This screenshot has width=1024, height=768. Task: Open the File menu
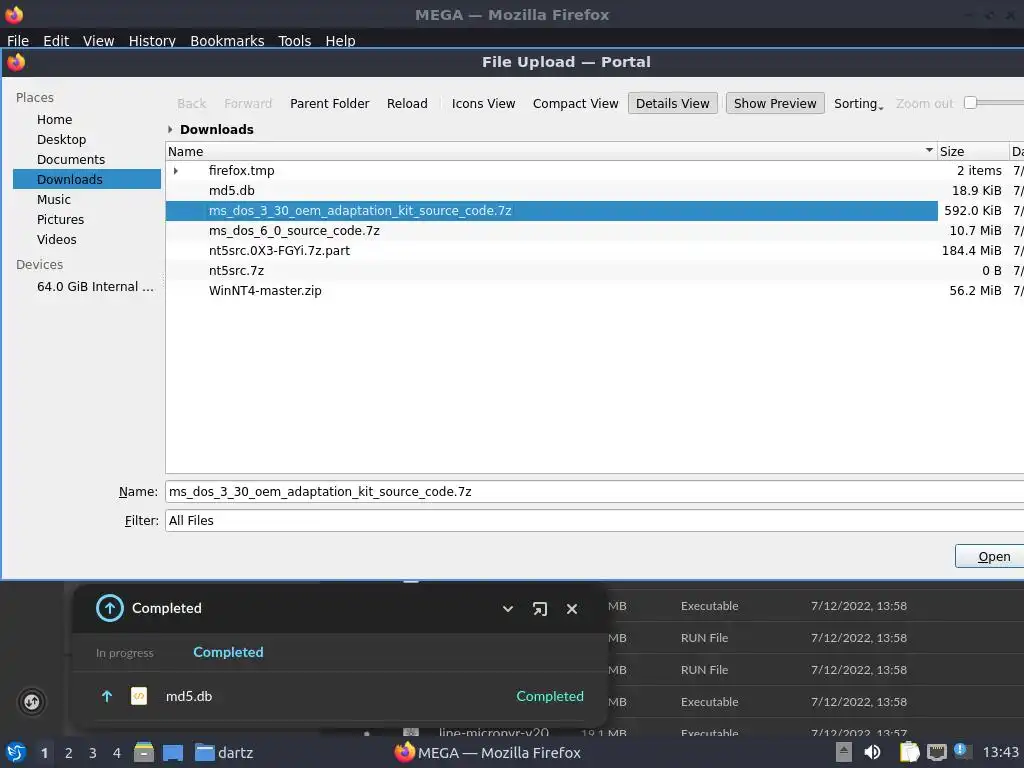(18, 40)
